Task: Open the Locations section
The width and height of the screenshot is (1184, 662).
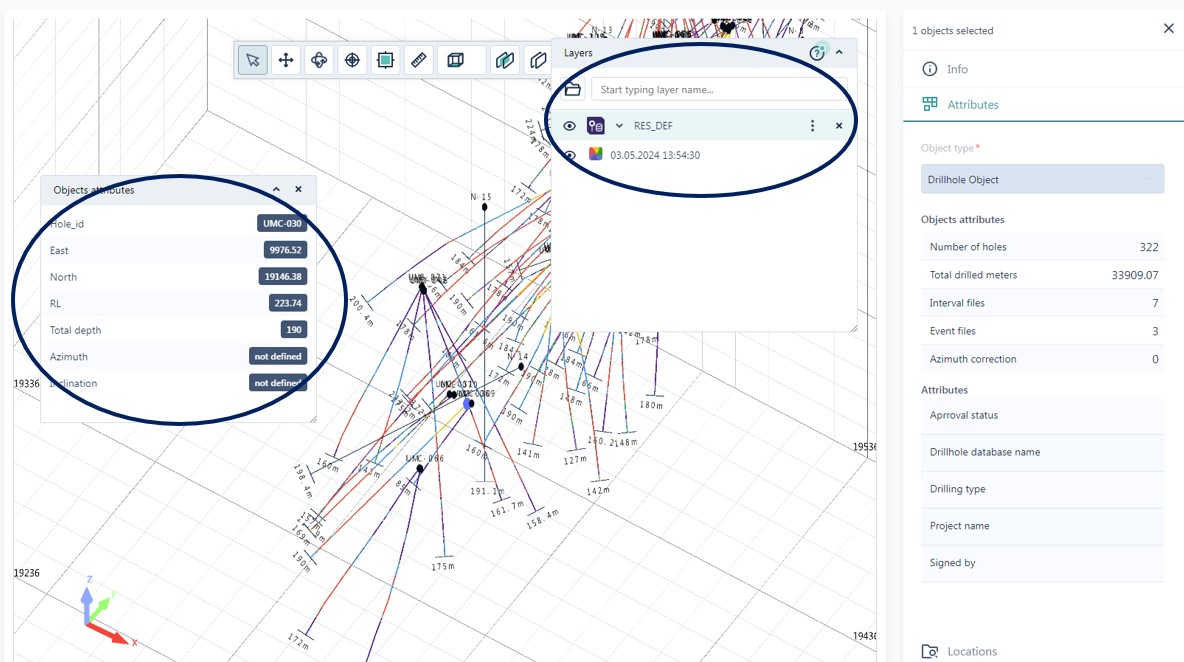Action: [971, 651]
